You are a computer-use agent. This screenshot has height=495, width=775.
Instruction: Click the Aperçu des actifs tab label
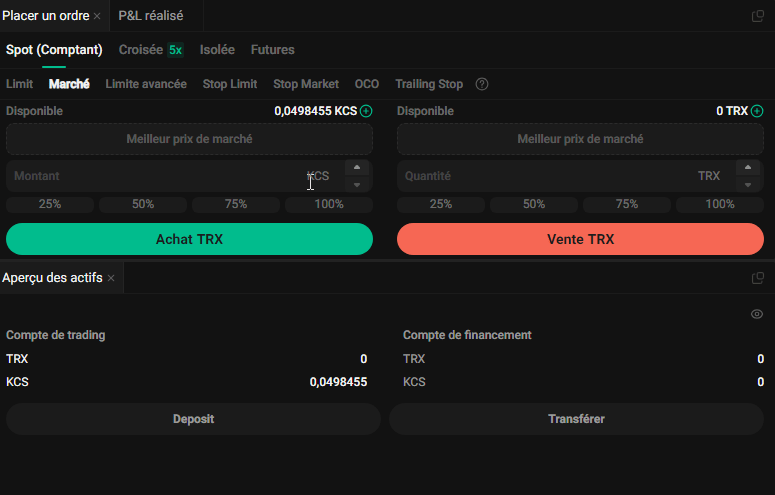coord(52,278)
